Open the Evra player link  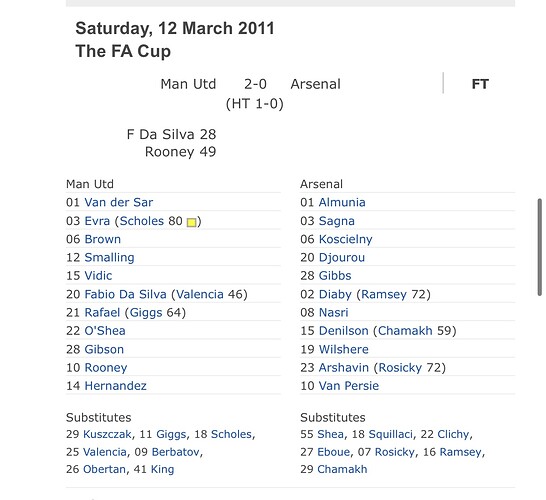coord(97,221)
